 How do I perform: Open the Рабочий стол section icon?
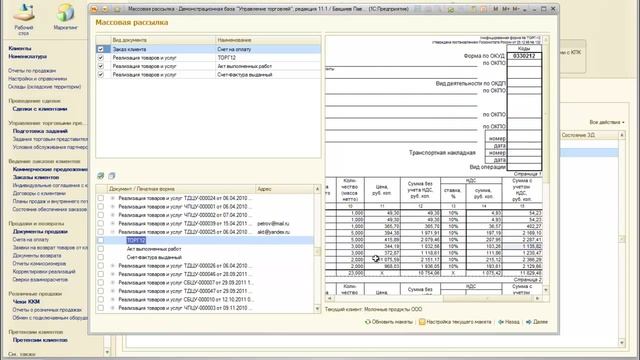(x=24, y=13)
